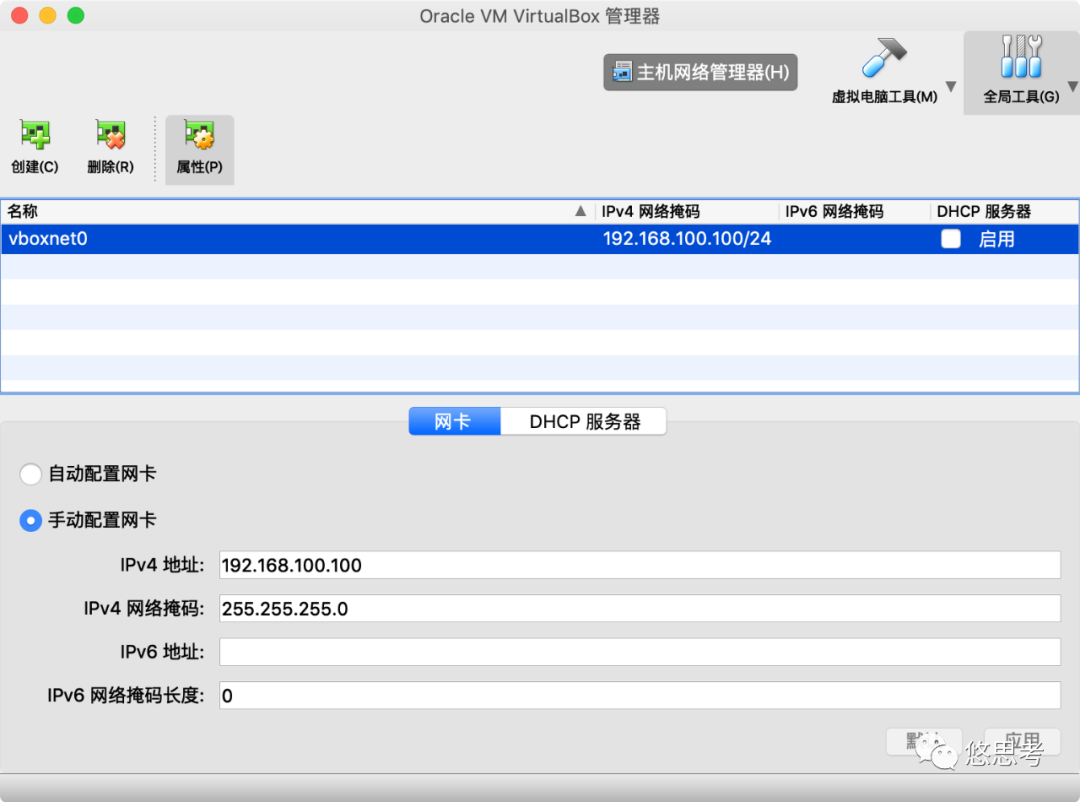Click the 192.168.100.100/24 mask cell
The height and width of the screenshot is (802, 1080).
coord(687,238)
